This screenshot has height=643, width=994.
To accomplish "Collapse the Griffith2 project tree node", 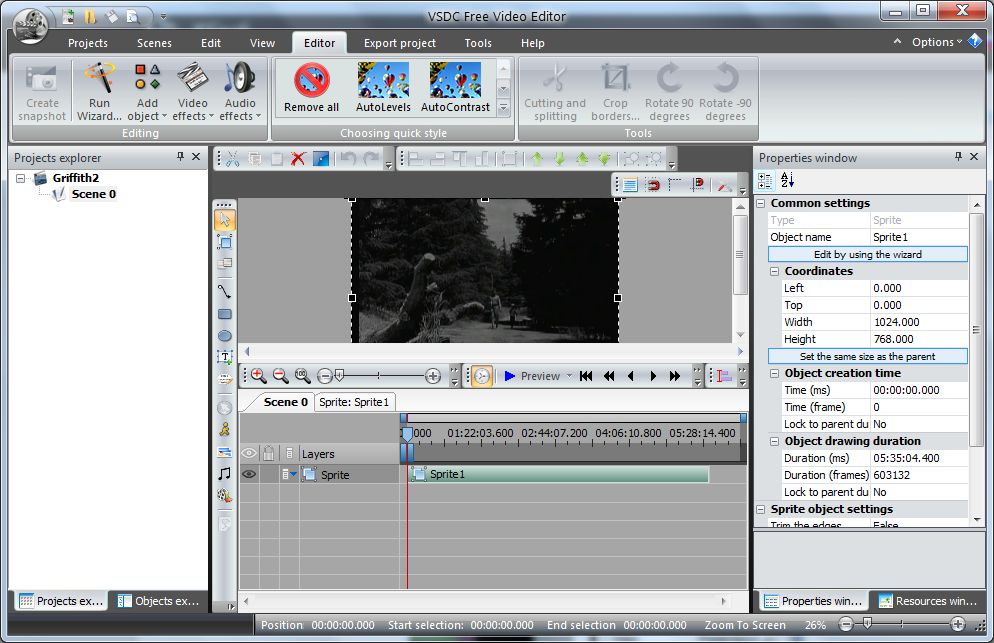I will 22,178.
